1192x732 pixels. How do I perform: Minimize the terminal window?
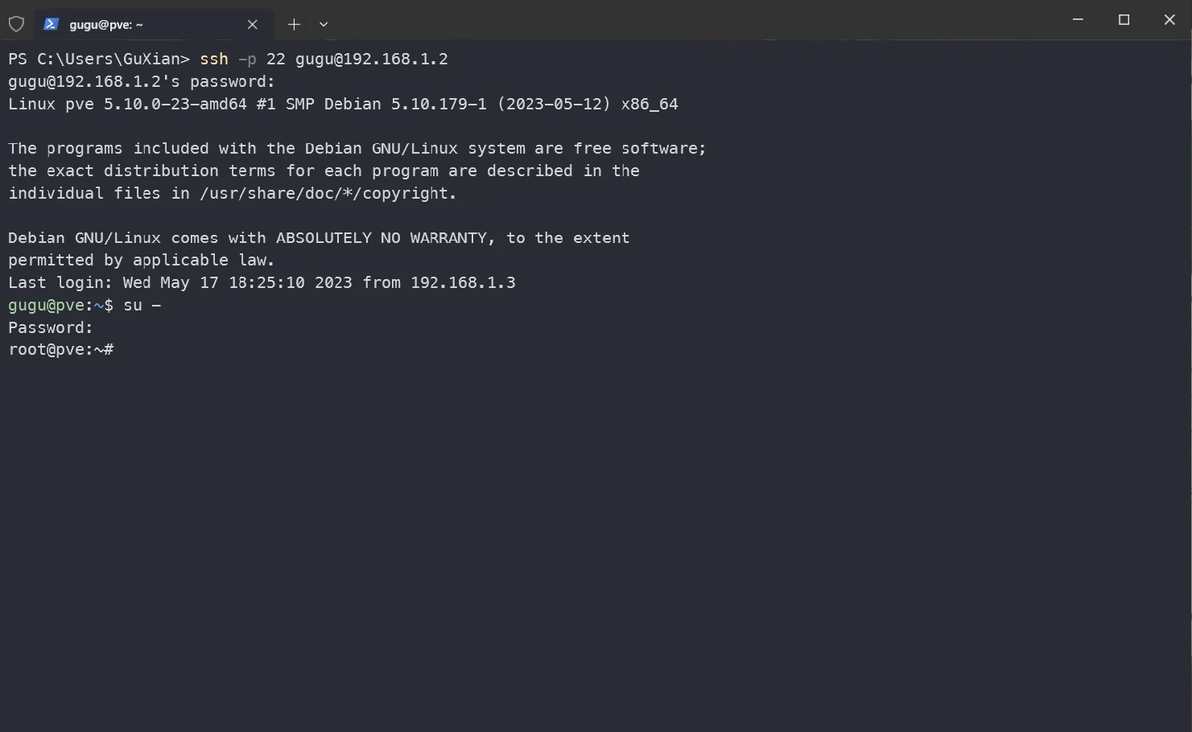pyautogui.click(x=1077, y=20)
